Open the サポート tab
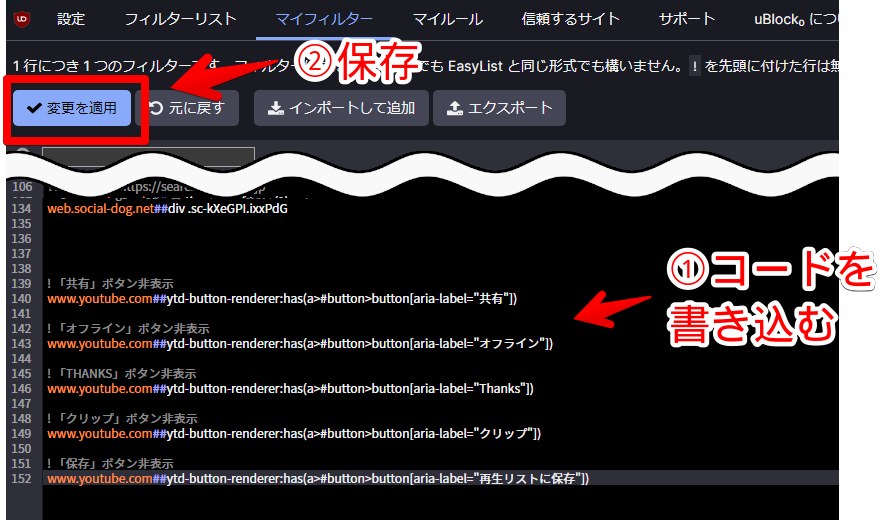884x520 pixels. pyautogui.click(x=687, y=19)
